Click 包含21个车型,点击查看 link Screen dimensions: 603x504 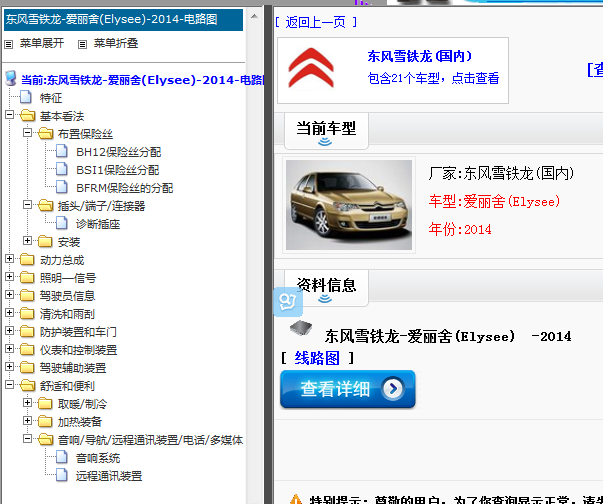[433, 78]
